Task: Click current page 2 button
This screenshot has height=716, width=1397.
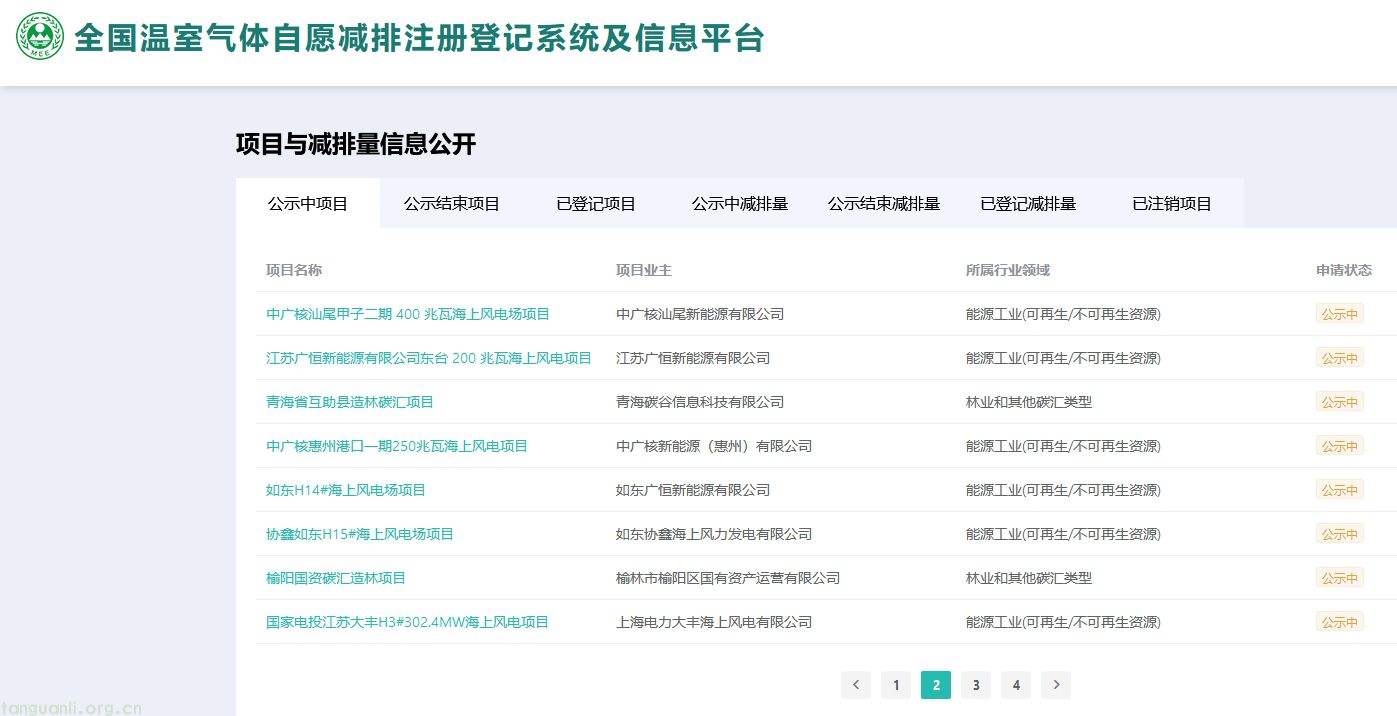Action: (936, 685)
